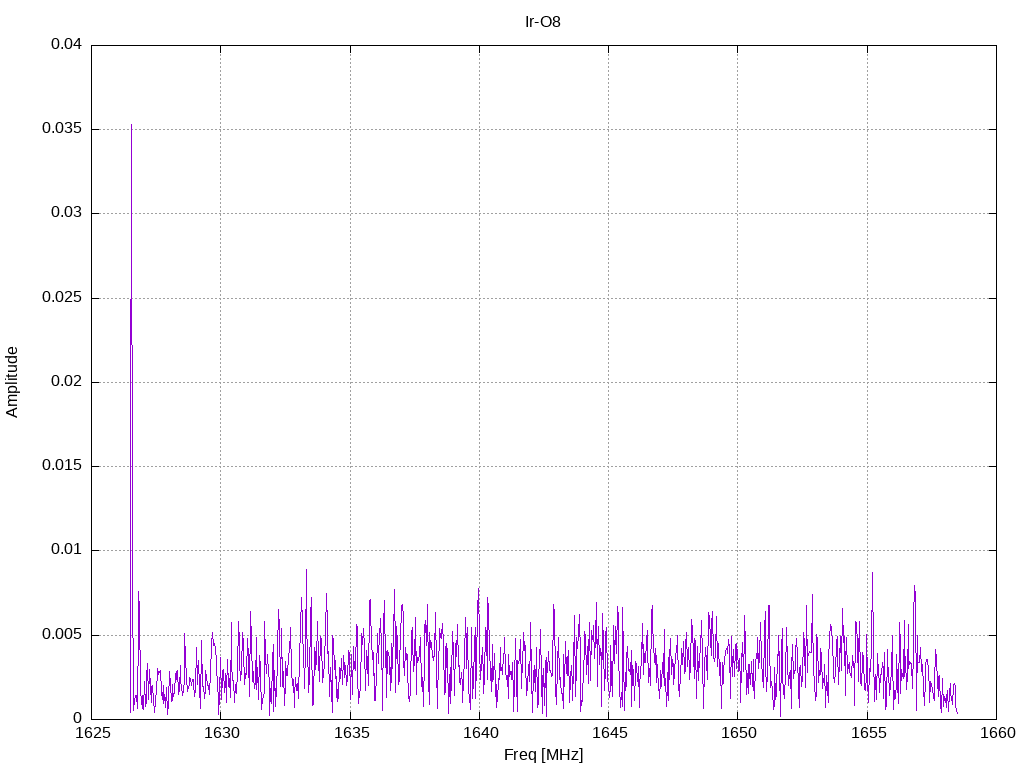Click the top of the tallest spectrum peak

click(131, 126)
